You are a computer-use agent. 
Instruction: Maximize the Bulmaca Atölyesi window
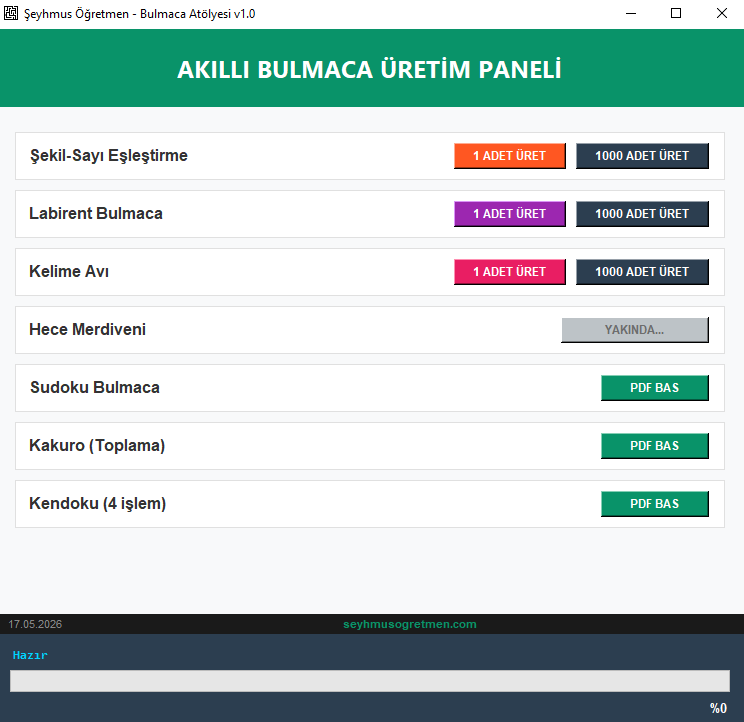click(x=676, y=13)
